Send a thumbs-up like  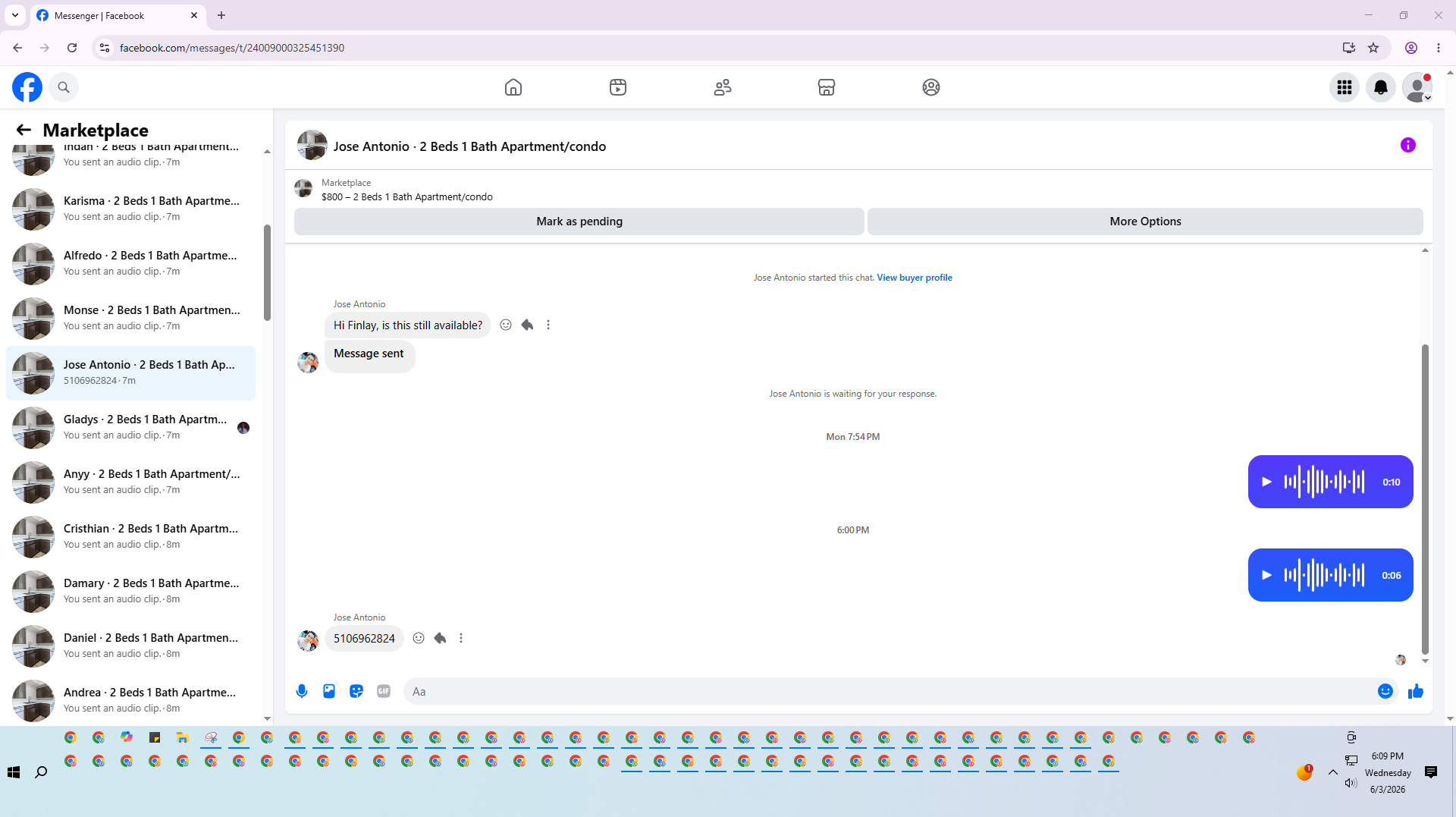coord(1416,691)
